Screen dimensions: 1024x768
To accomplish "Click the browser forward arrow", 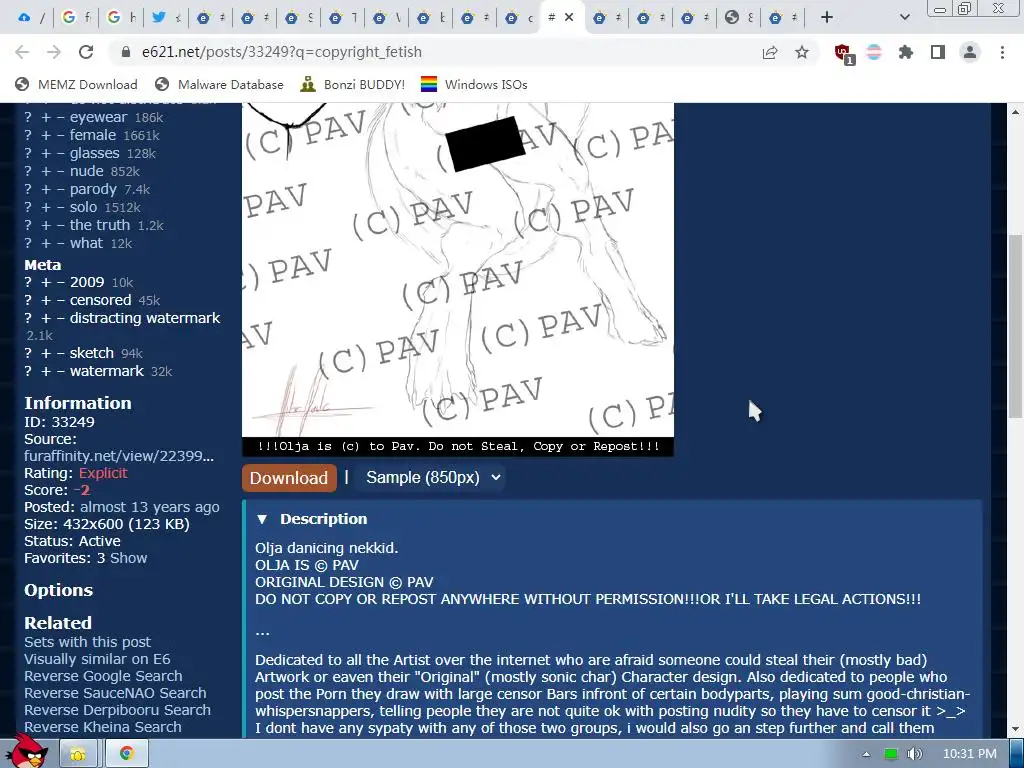I will pyautogui.click(x=54, y=52).
